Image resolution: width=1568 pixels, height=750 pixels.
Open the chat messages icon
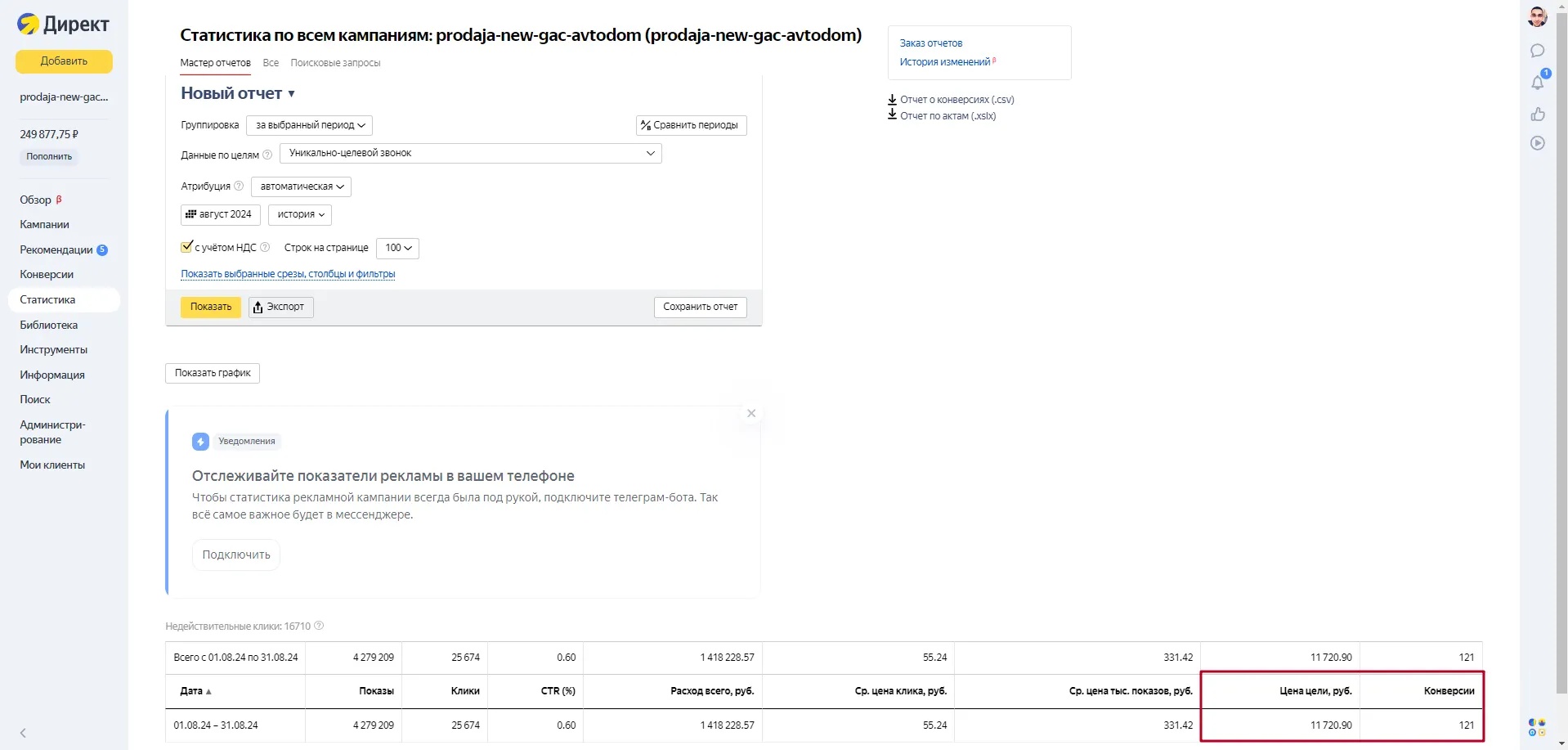click(1537, 51)
